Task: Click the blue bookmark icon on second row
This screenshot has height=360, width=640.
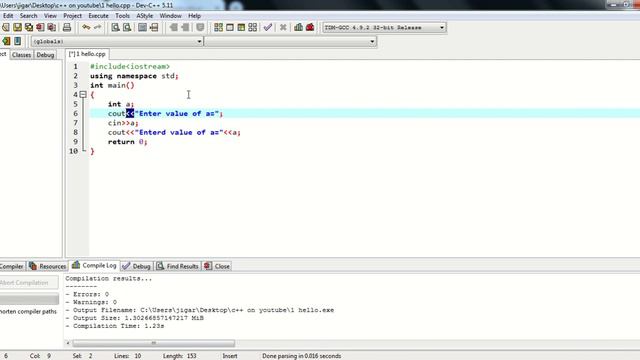Action: coord(18,41)
